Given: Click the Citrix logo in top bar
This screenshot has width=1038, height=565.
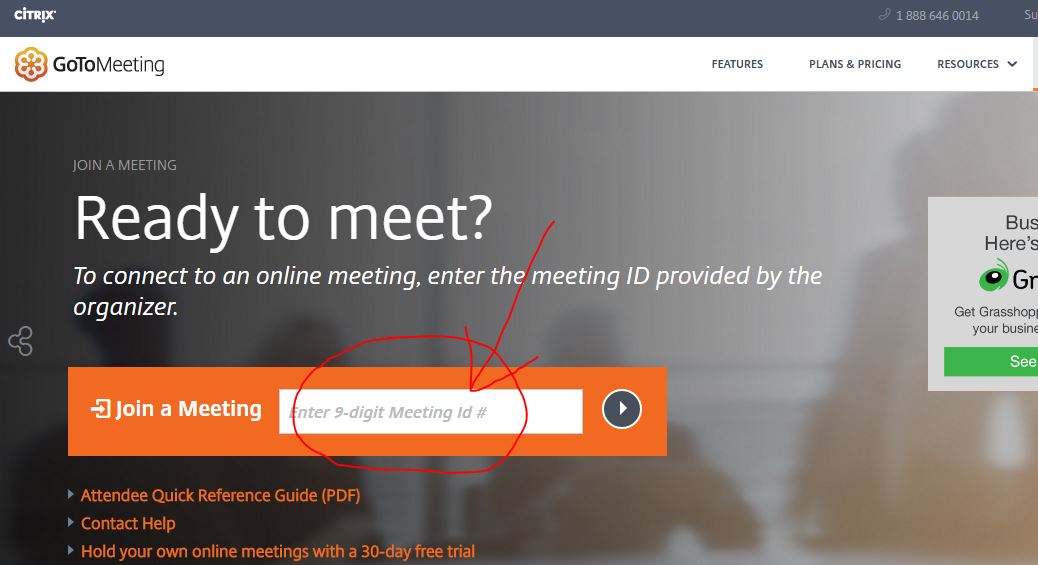Looking at the screenshot, I should [35, 15].
